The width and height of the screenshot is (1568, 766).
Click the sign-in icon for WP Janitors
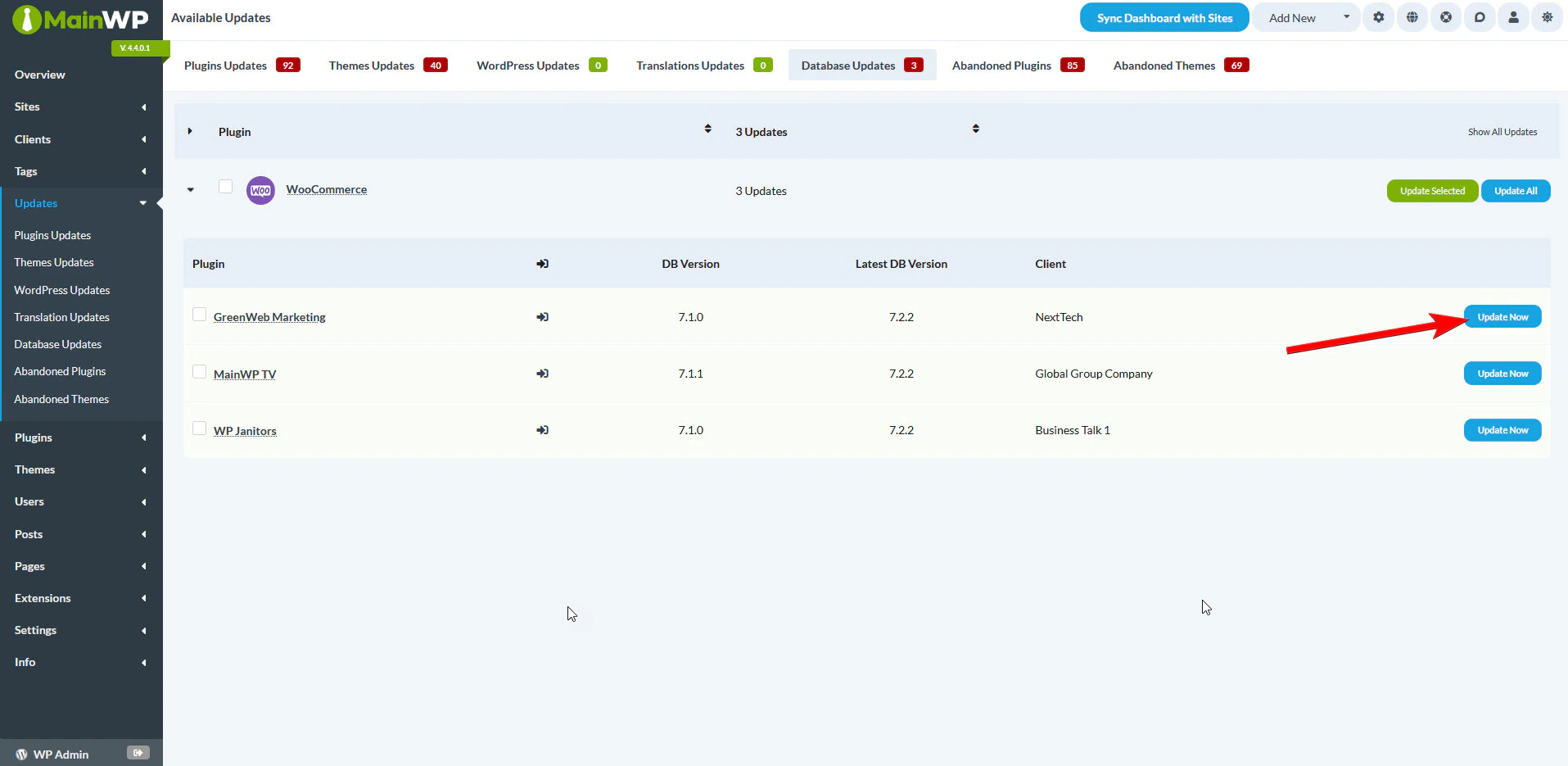[542, 430]
